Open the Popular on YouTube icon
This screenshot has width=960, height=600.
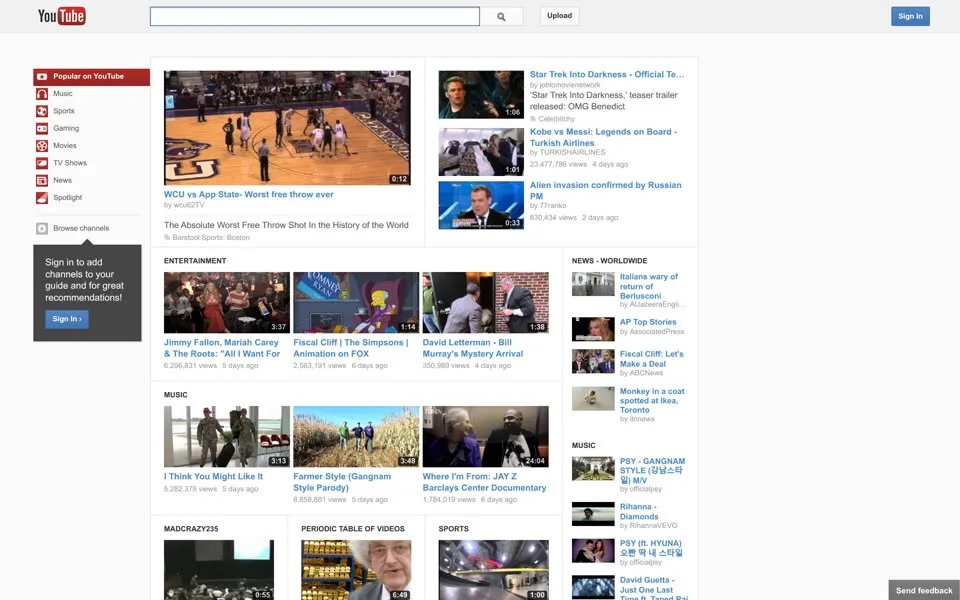pos(42,77)
